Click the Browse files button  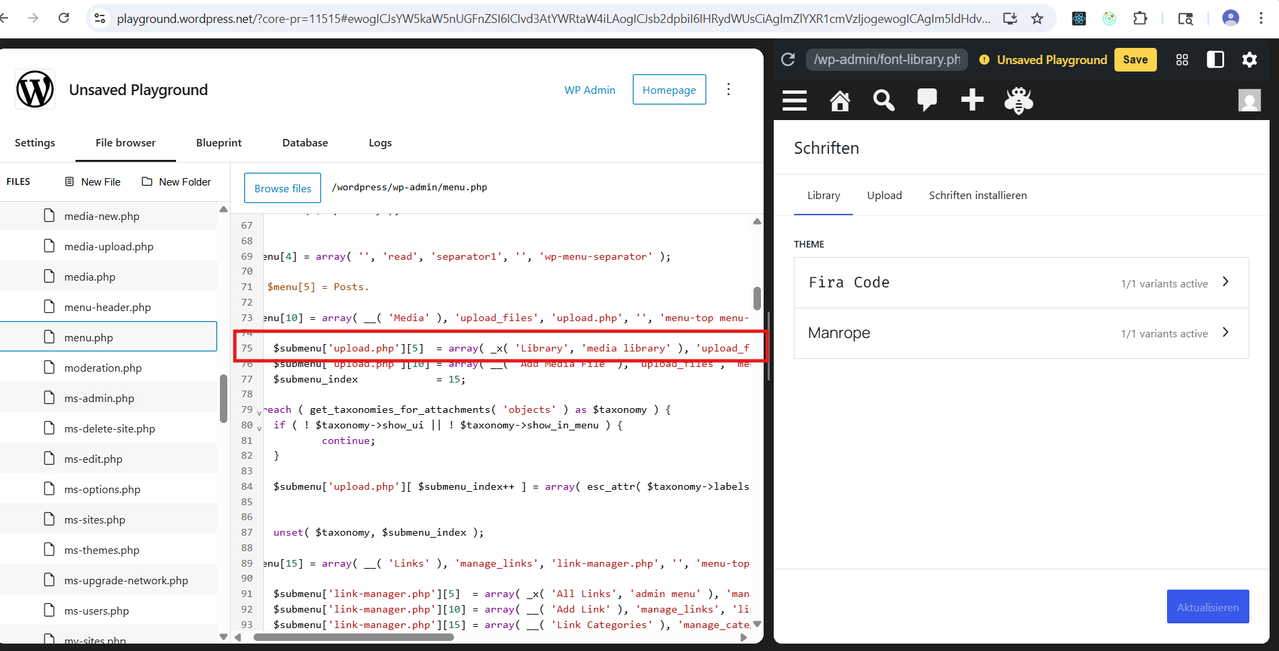[283, 188]
